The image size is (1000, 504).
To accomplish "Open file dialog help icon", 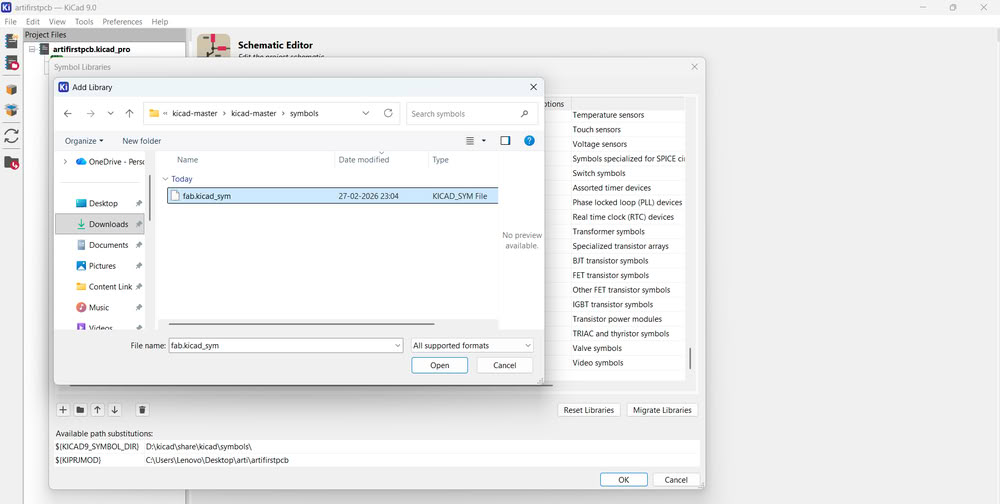I will (x=529, y=140).
